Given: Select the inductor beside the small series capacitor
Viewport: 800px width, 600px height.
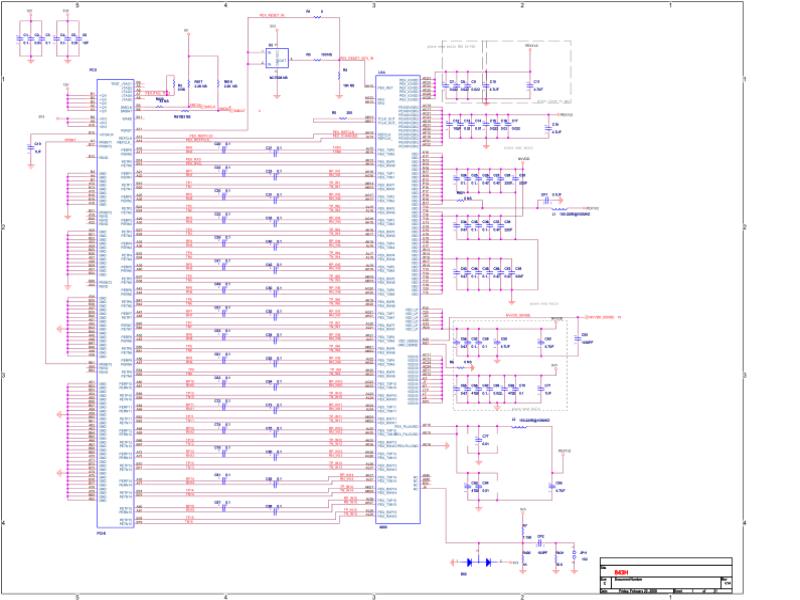Looking at the screenshot, I should (x=560, y=209).
